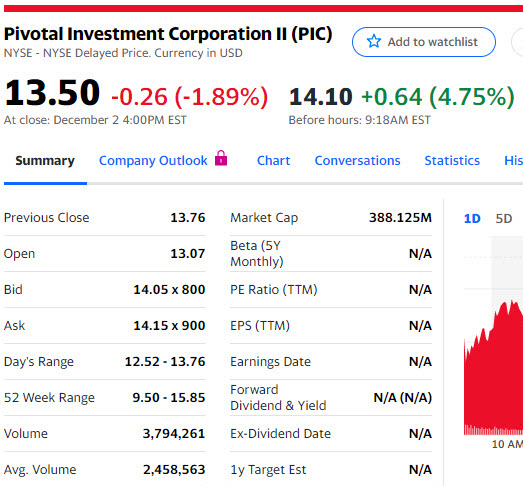Click the 52 Week Range value 9.50 - 15.85

169,398
